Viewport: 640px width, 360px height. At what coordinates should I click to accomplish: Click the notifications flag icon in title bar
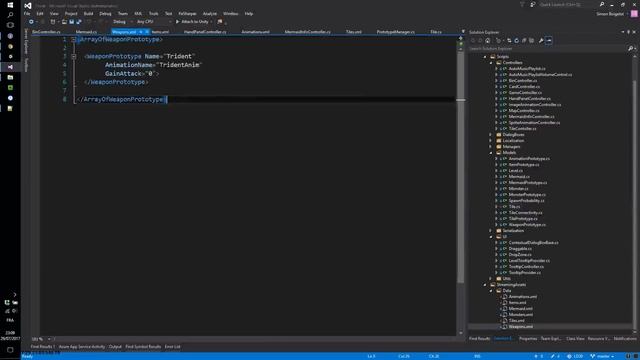coord(522,4)
